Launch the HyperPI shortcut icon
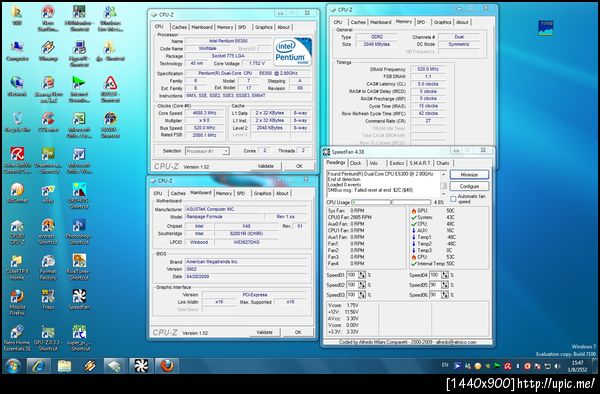Image resolution: width=600 pixels, height=394 pixels. [x=79, y=54]
